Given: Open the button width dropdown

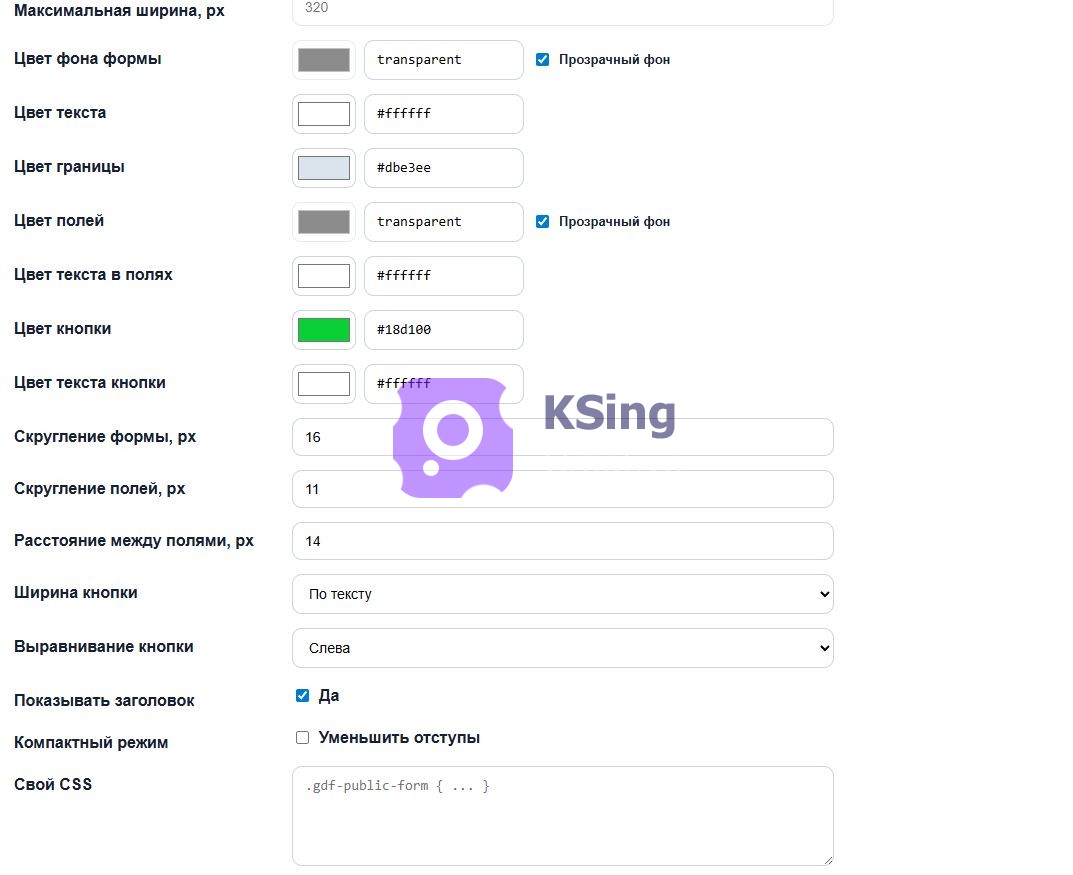Looking at the screenshot, I should click(563, 594).
